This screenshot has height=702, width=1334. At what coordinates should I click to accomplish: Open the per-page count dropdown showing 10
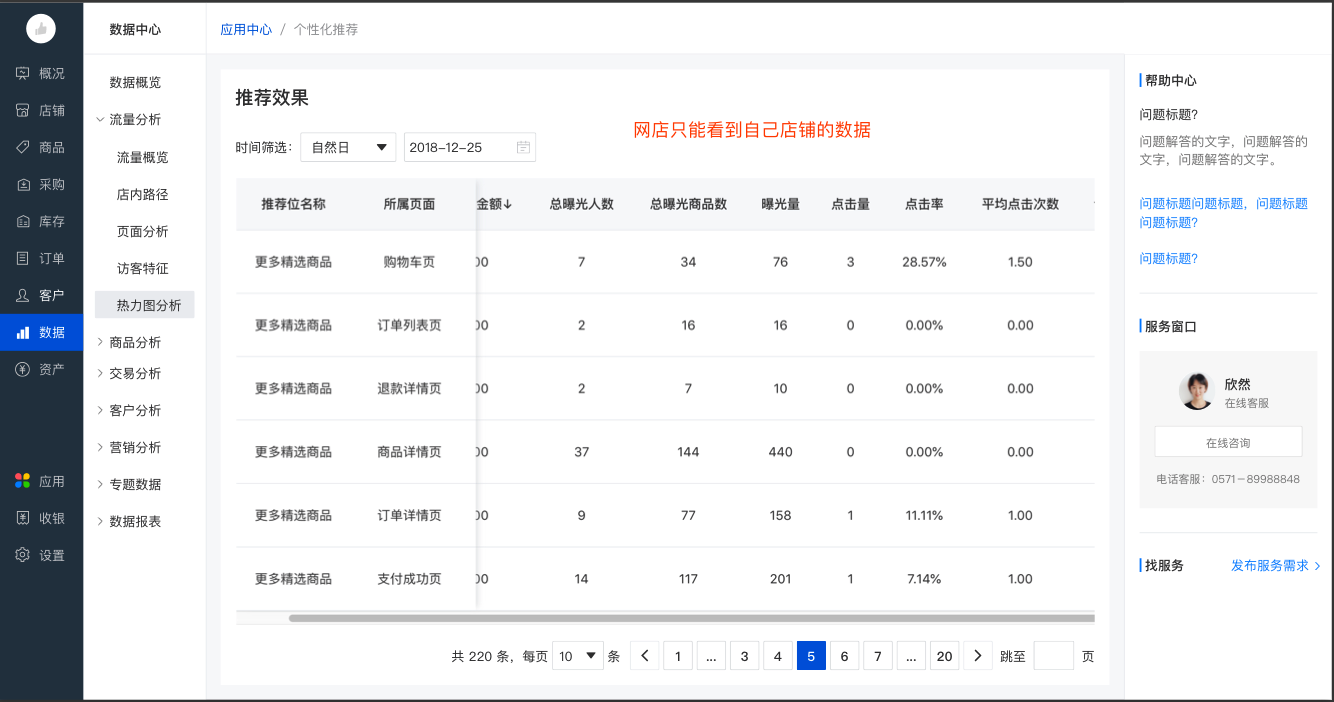(x=579, y=656)
